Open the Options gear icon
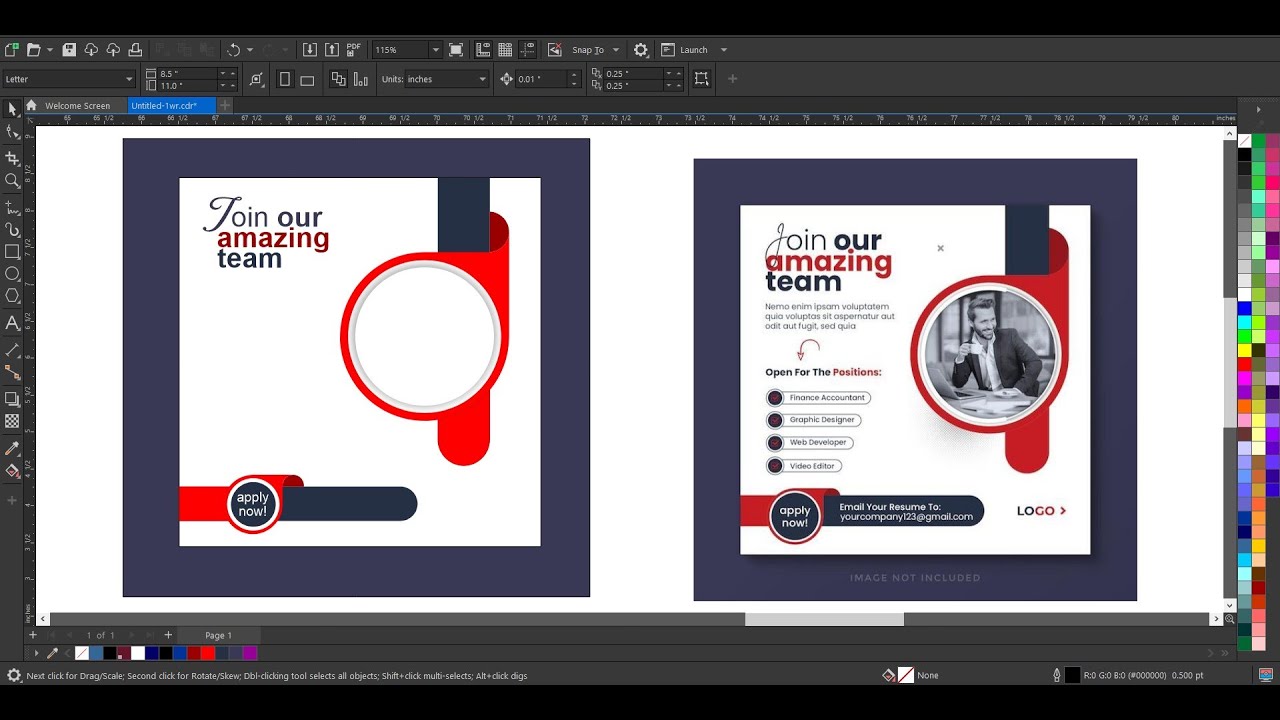 coord(641,49)
